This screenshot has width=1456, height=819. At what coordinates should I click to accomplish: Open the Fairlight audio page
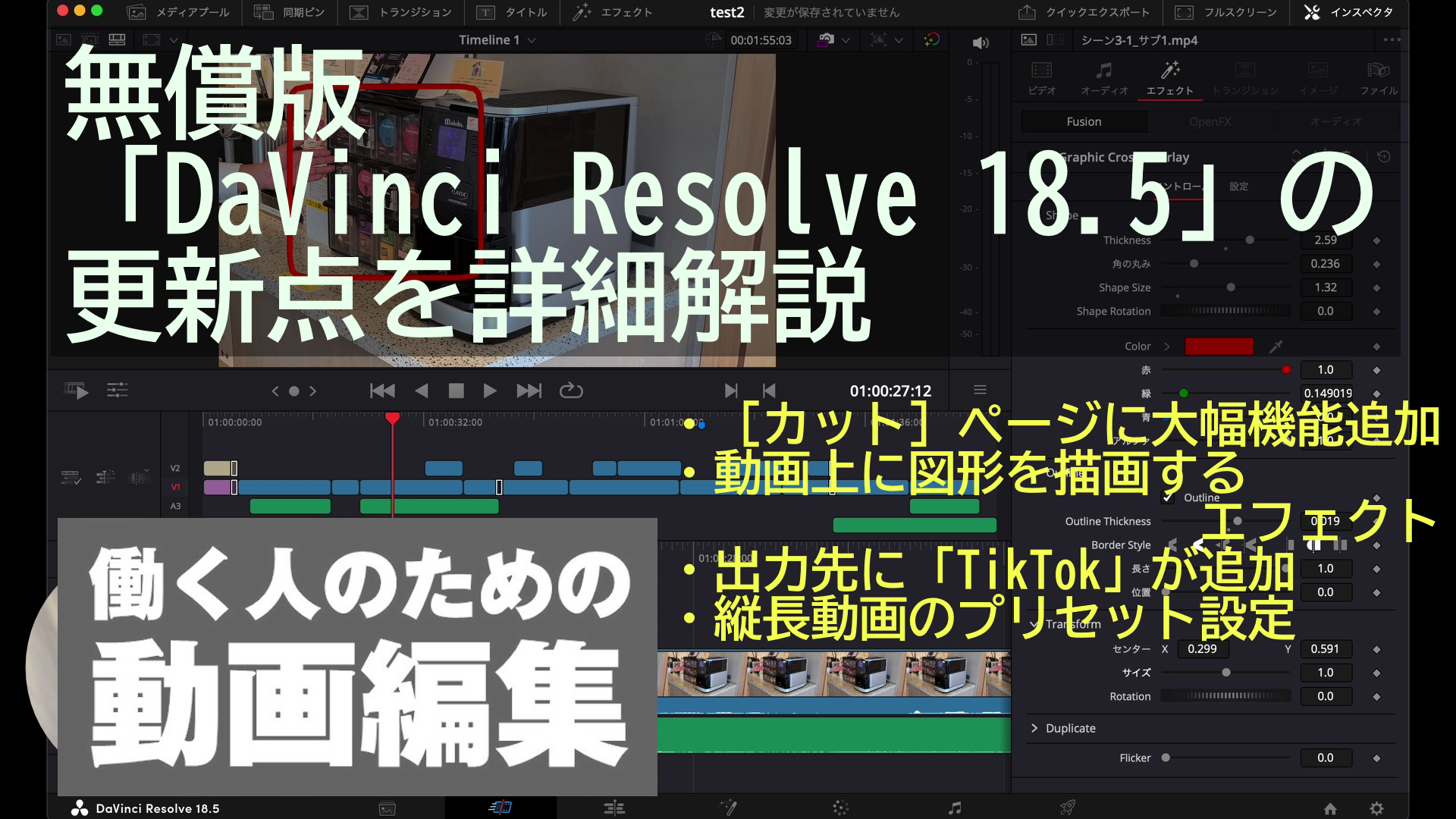click(x=953, y=808)
